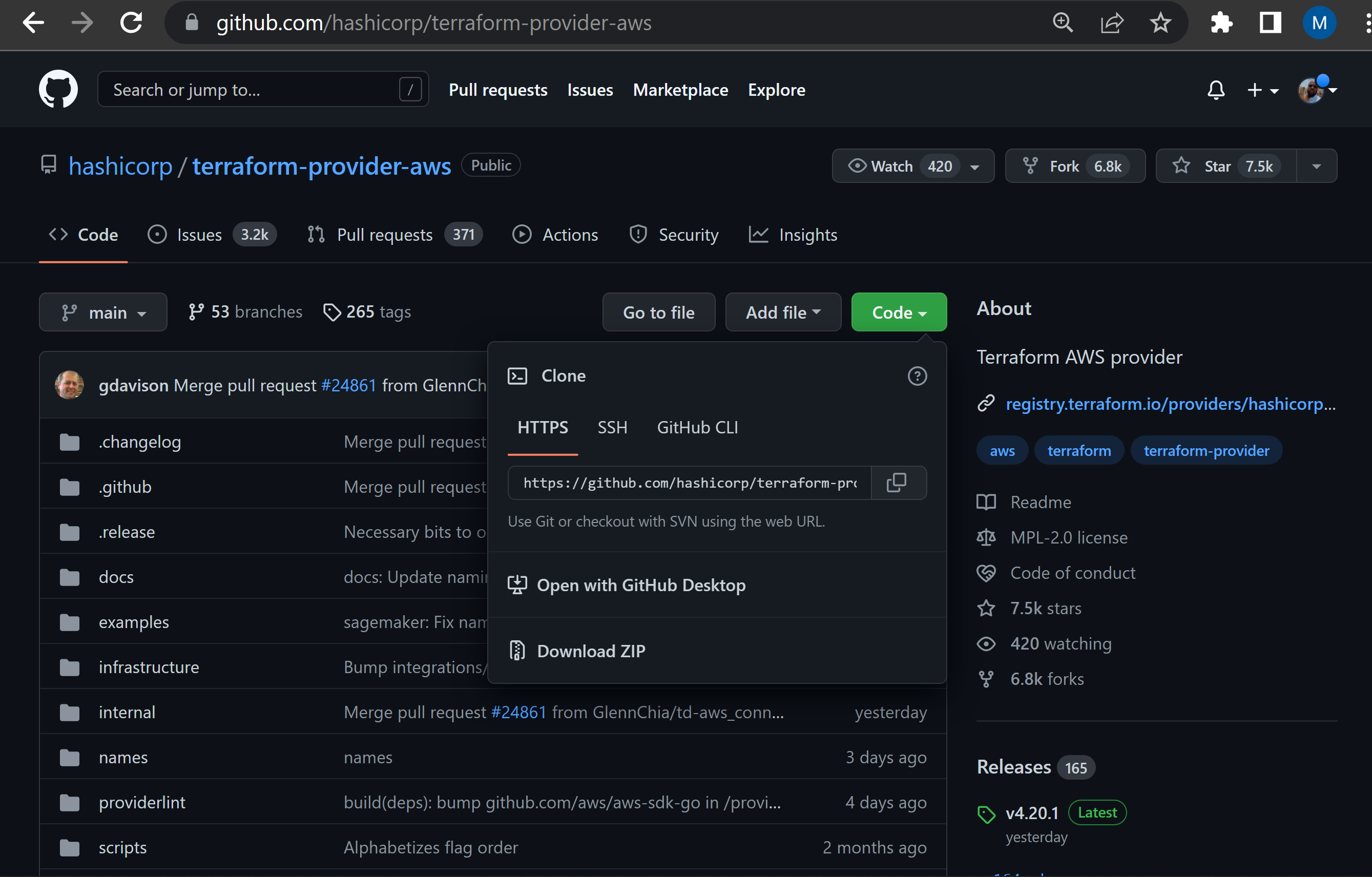
Task: Open the infrastructure folder
Action: click(149, 667)
